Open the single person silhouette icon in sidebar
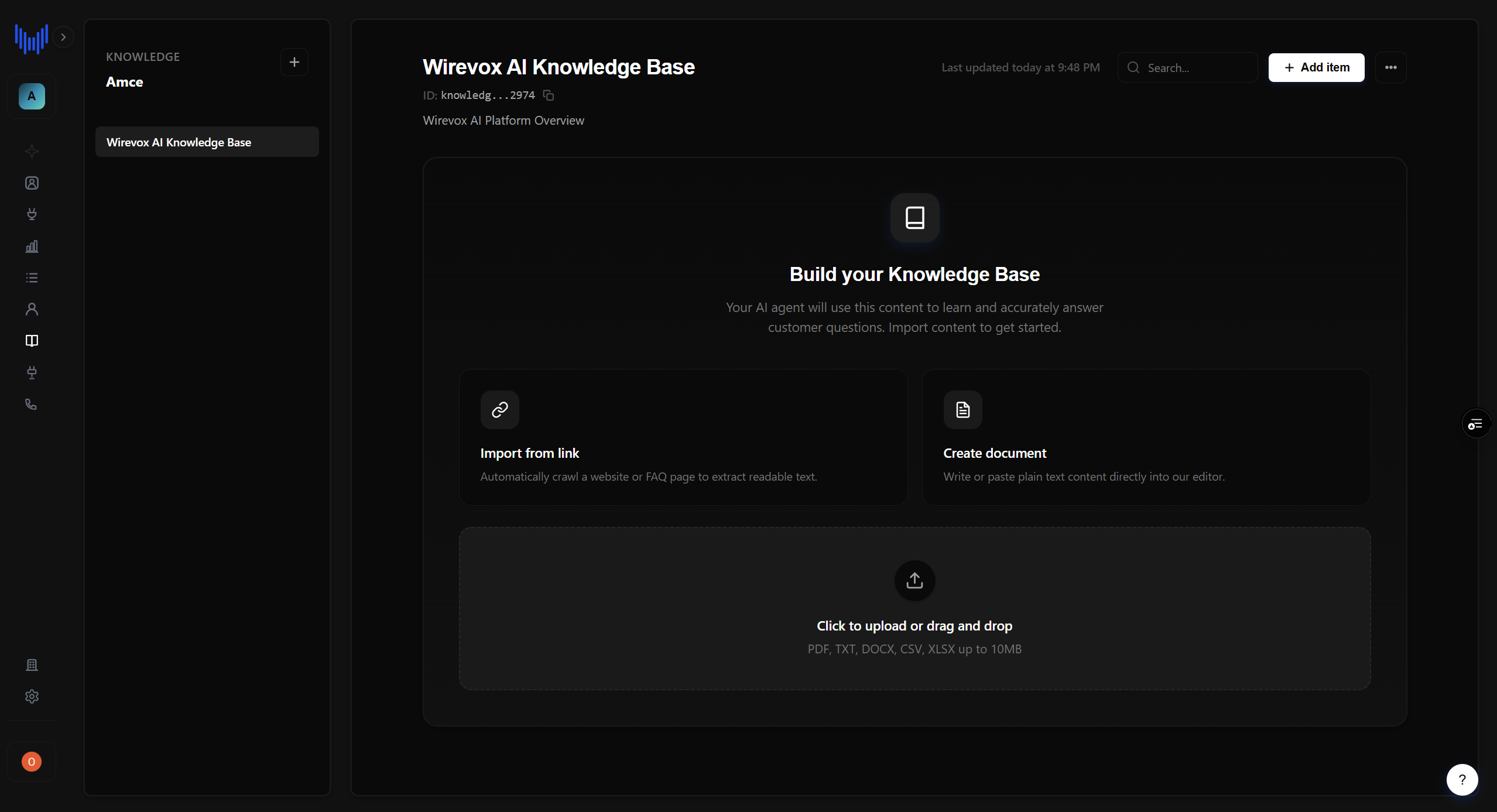 (32, 309)
